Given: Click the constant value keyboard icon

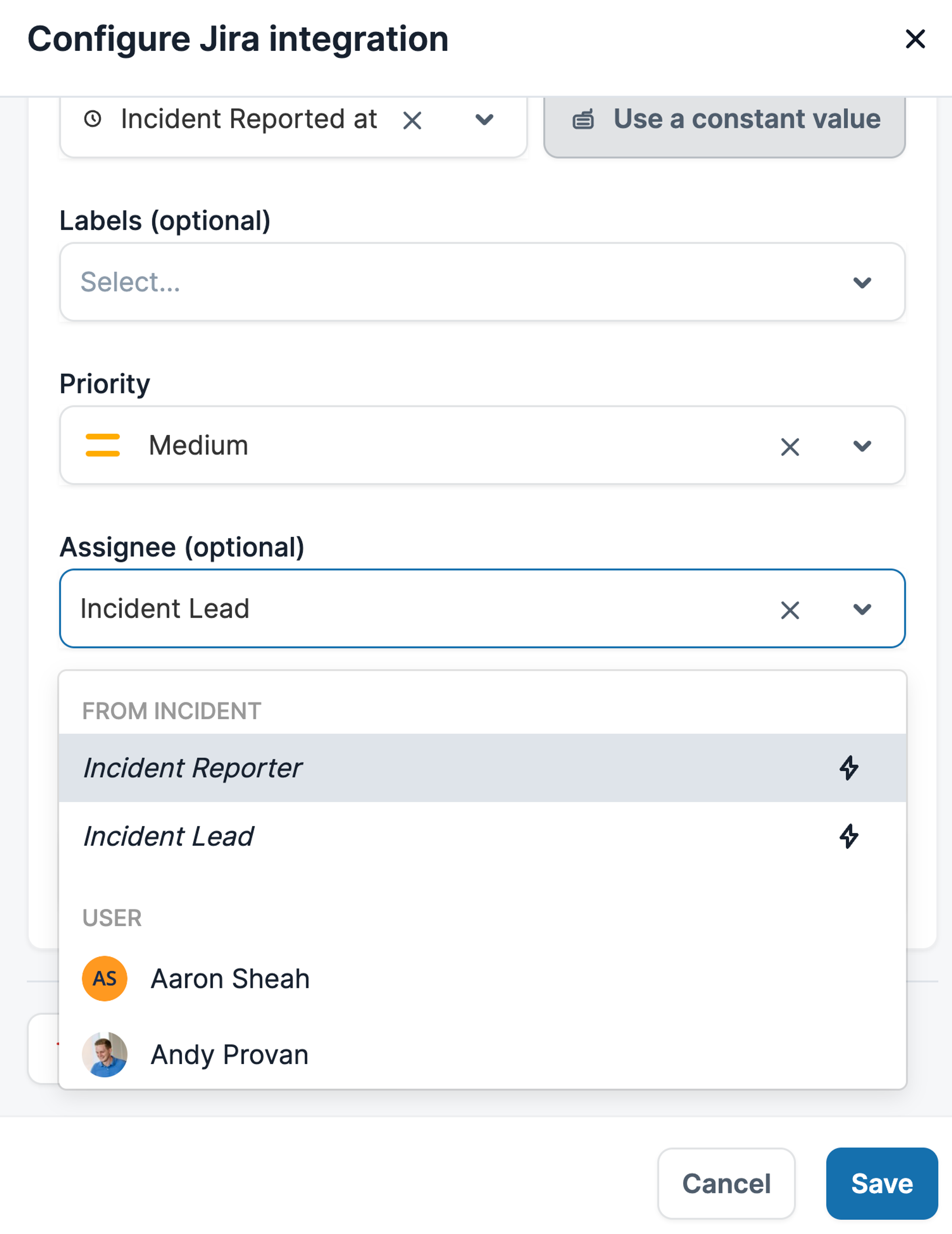Looking at the screenshot, I should coord(583,120).
